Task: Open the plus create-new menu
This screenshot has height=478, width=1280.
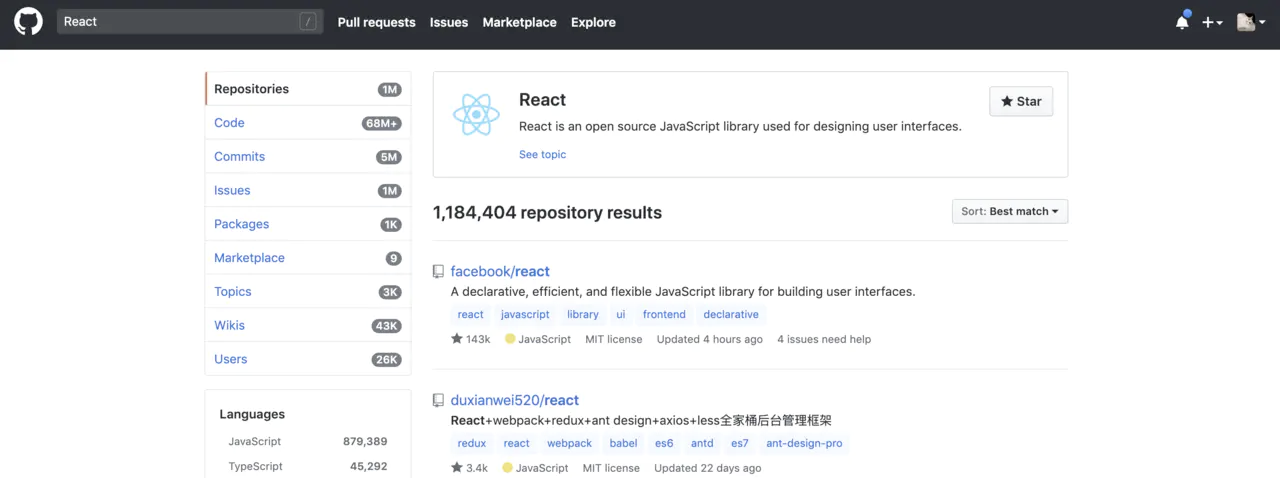Action: click(x=1212, y=22)
